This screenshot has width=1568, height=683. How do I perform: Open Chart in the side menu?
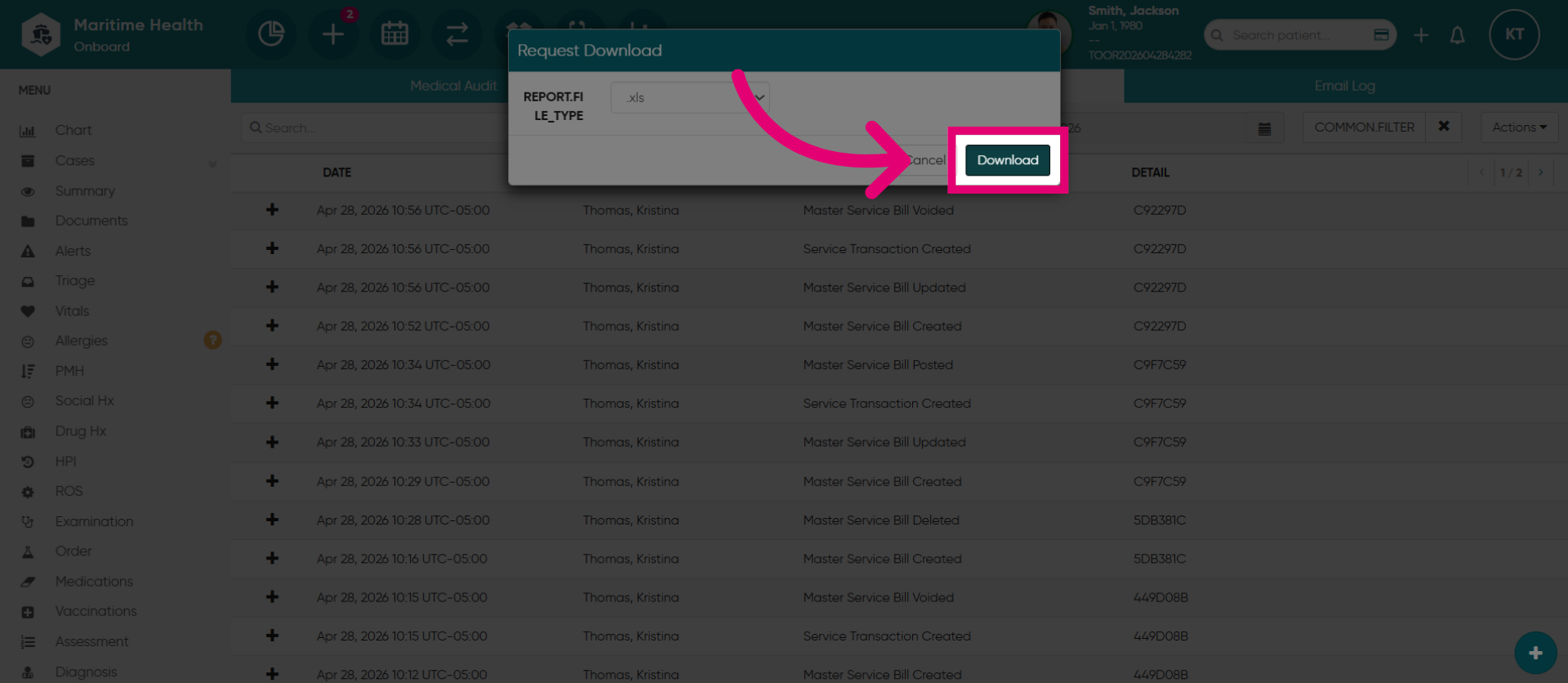73,131
